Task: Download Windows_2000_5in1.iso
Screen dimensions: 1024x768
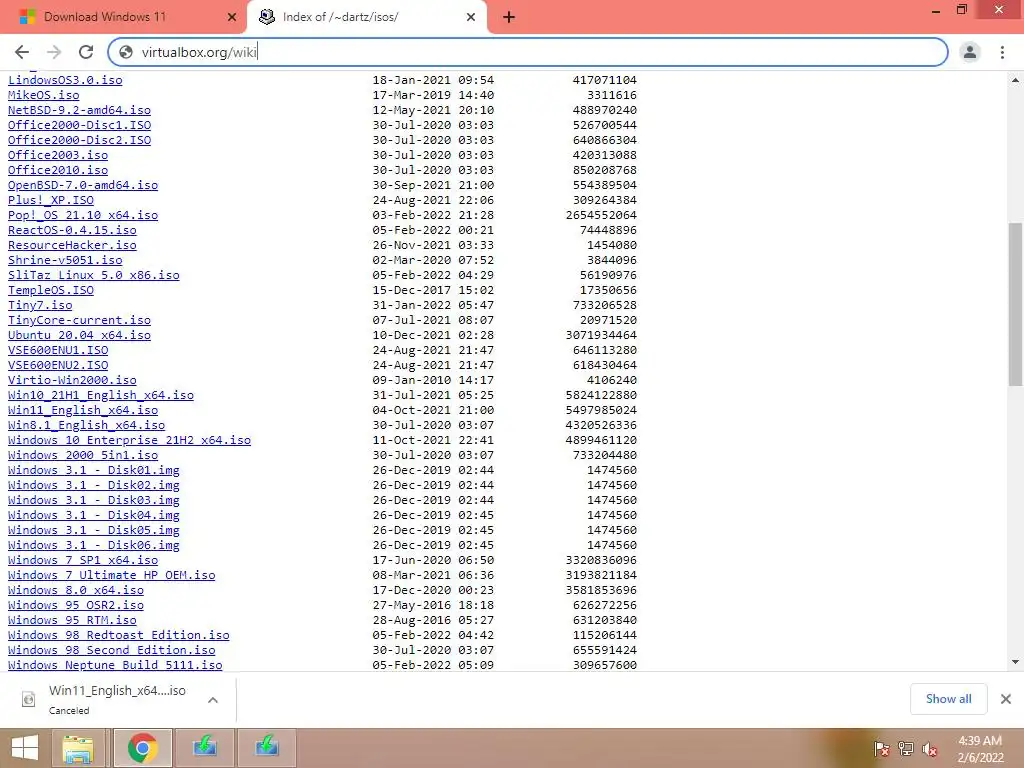Action: [x=83, y=456]
